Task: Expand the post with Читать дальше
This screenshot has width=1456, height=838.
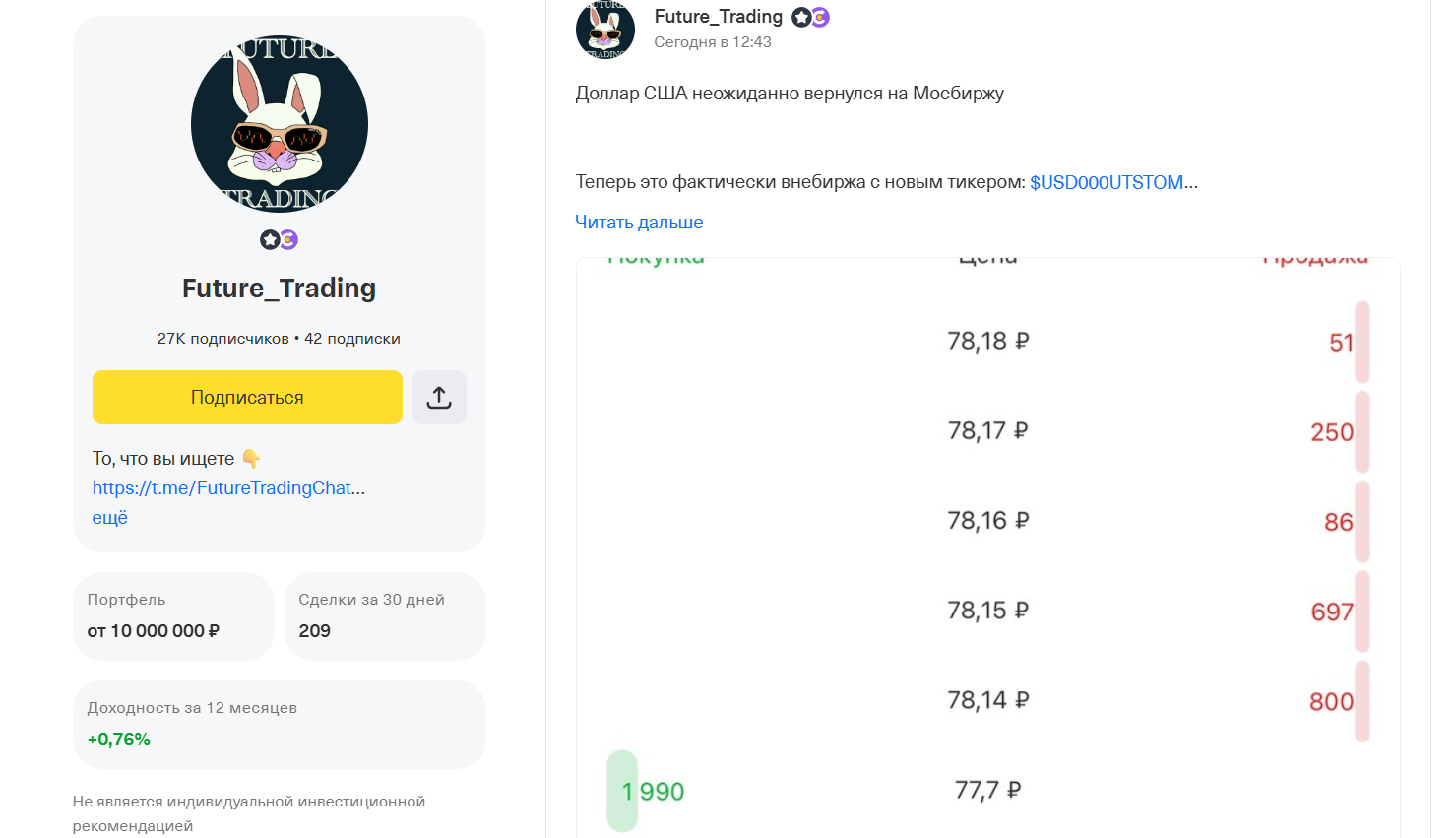Action: click(x=640, y=222)
